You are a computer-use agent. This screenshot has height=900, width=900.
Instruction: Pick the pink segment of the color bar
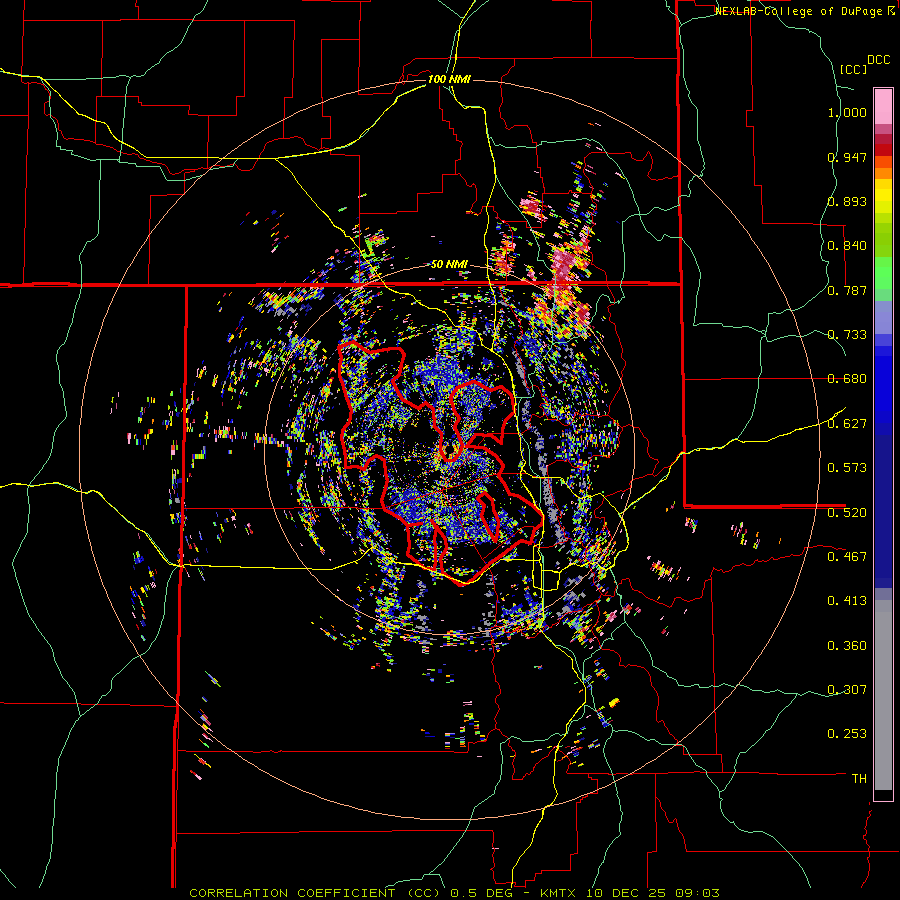click(883, 106)
